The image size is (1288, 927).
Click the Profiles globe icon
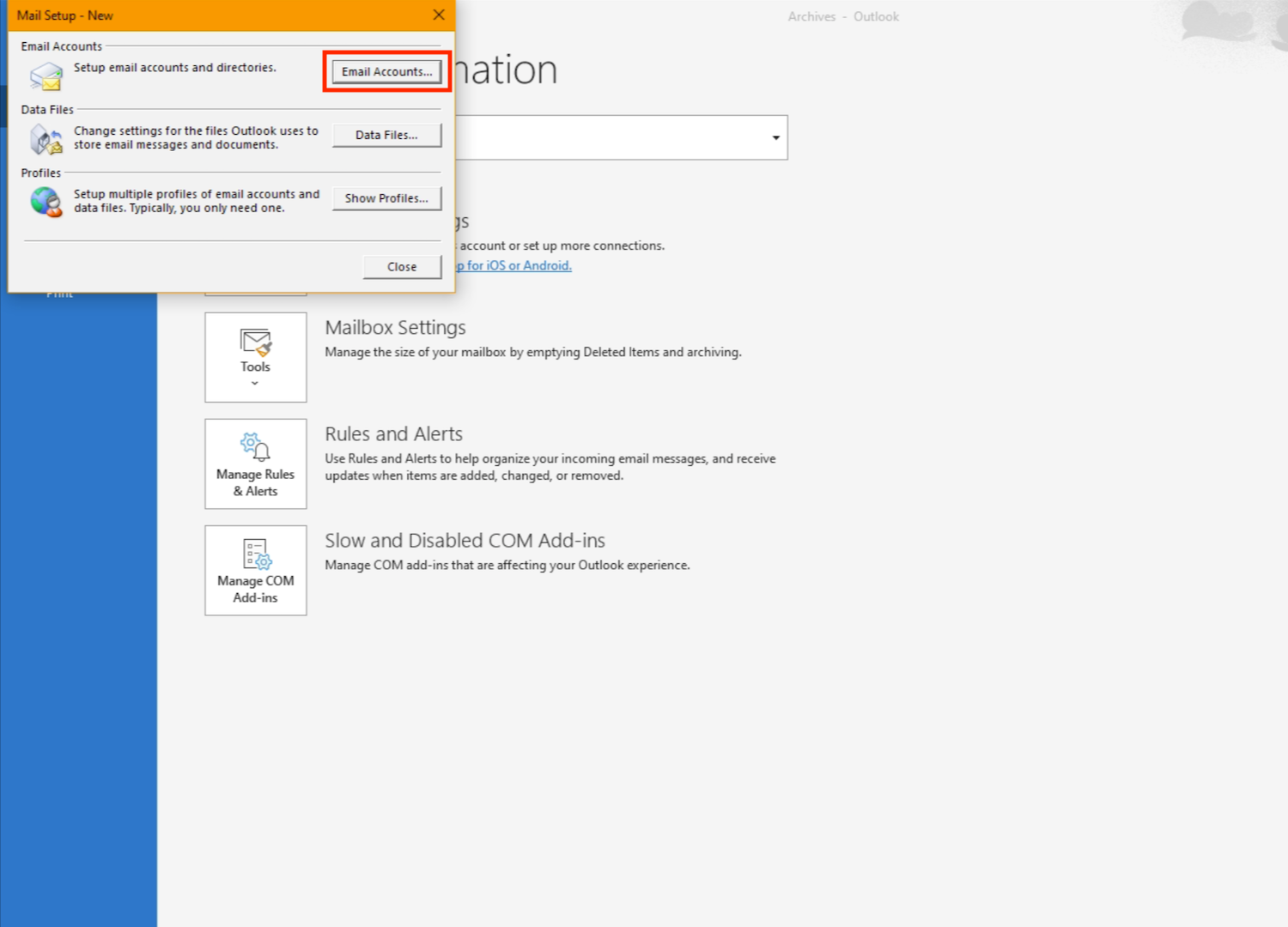46,203
